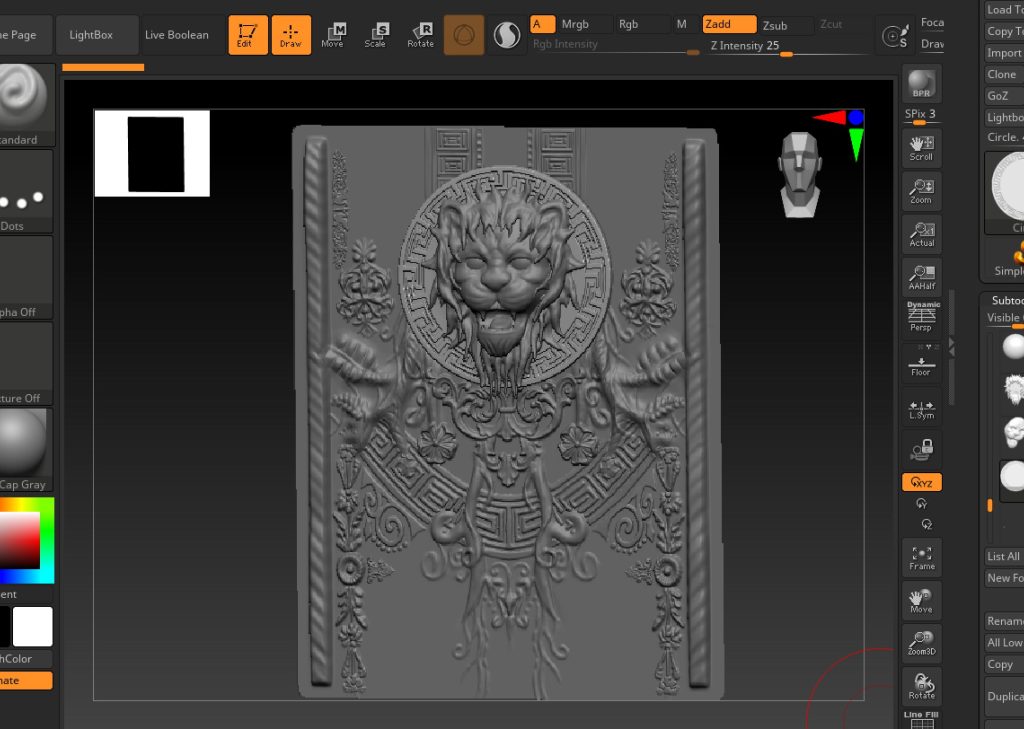
Task: Click the divider arrows right of the shelf
Action: pos(952,347)
